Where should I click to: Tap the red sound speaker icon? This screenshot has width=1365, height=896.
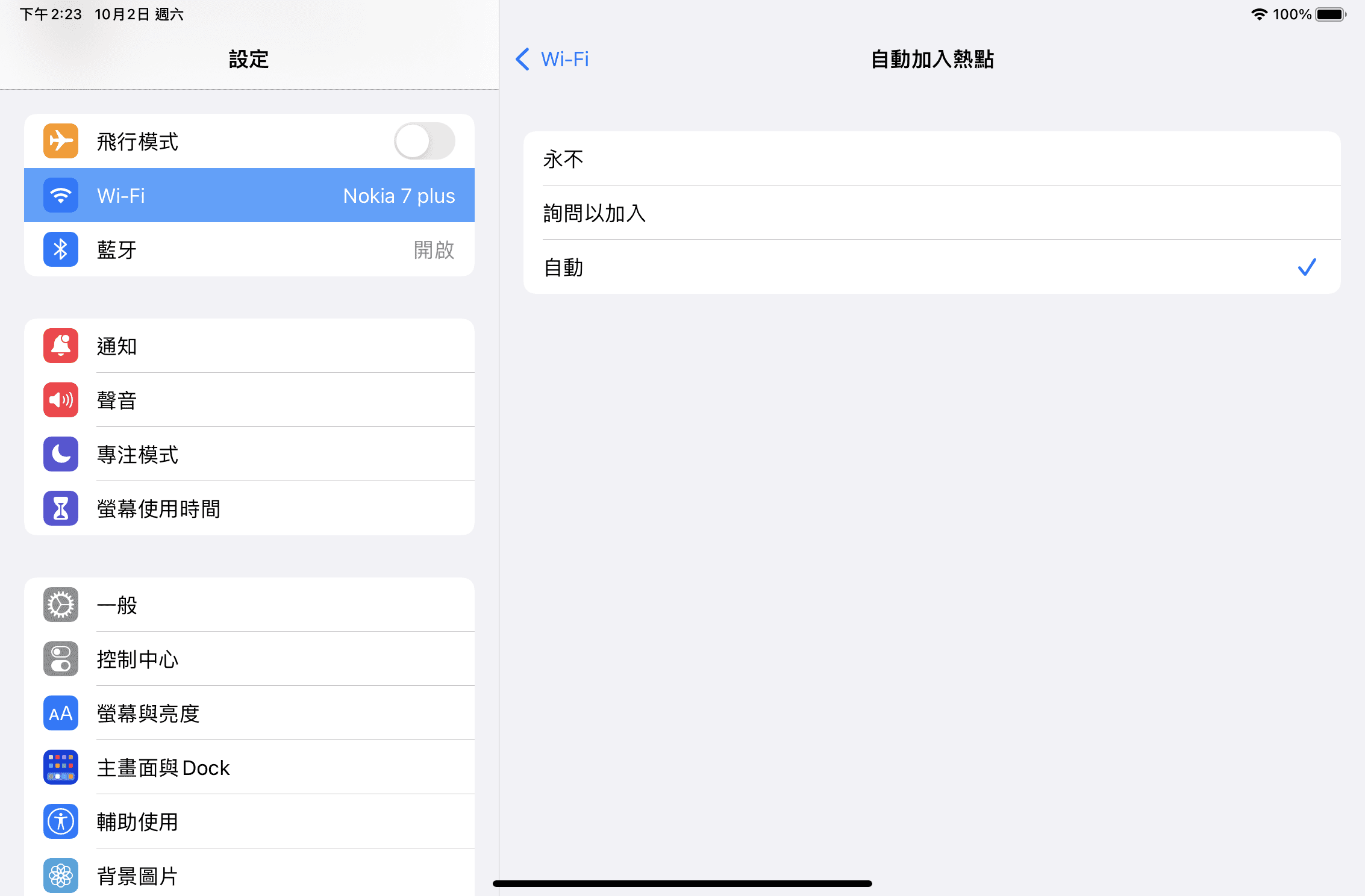coord(61,400)
